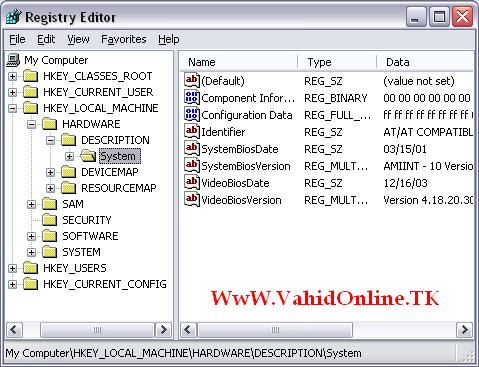
Task: Expand the SOFTWARE key
Action: pos(31,236)
